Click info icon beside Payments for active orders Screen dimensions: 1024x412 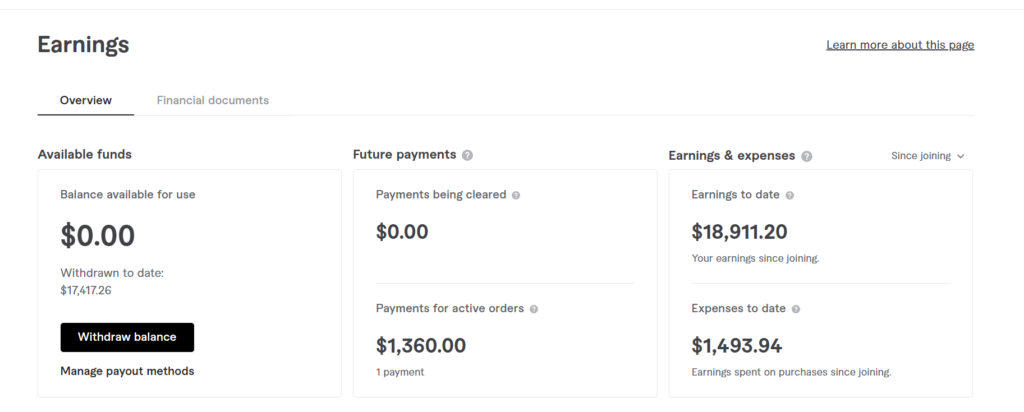[534, 309]
